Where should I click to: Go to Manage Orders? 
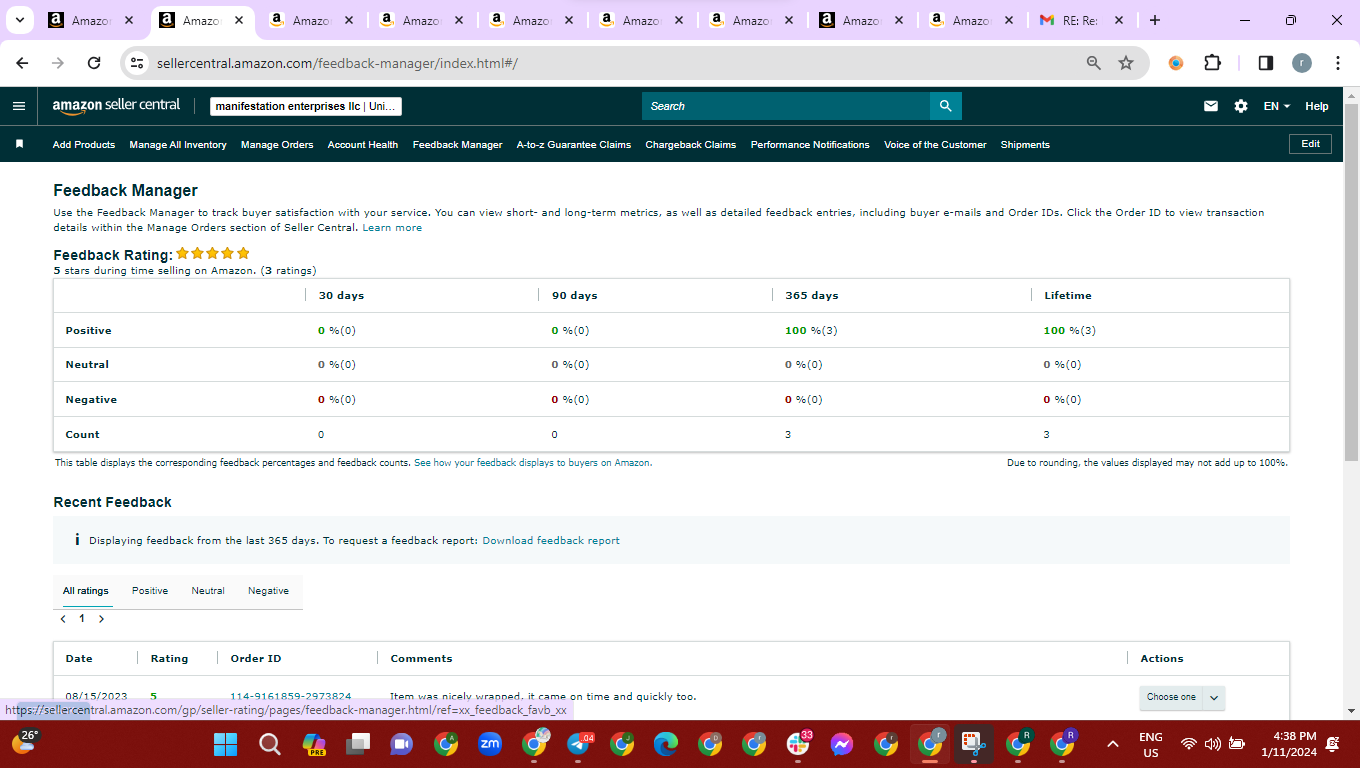277,145
